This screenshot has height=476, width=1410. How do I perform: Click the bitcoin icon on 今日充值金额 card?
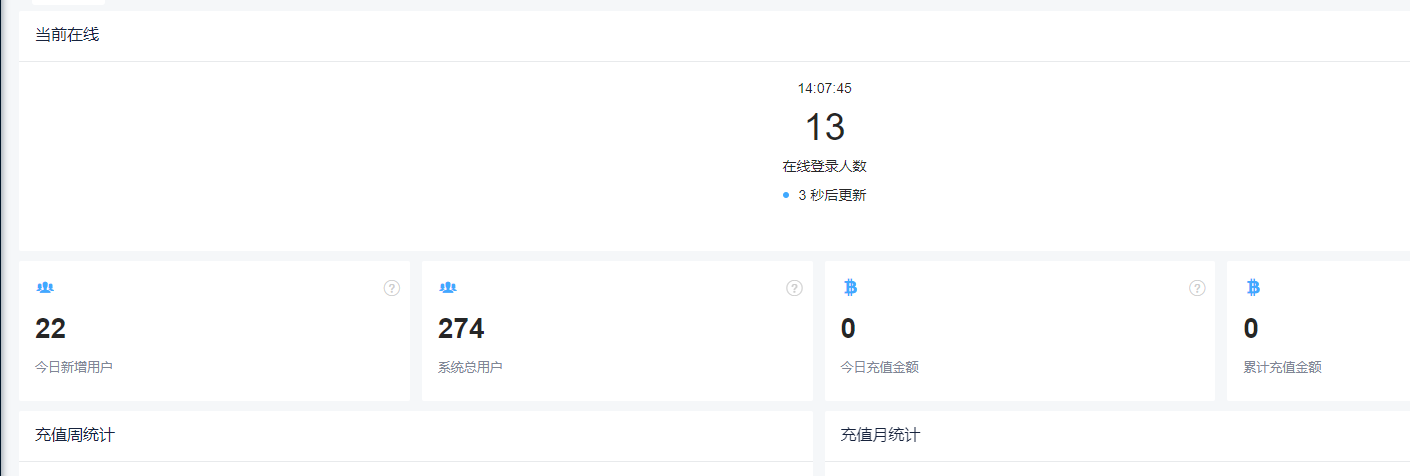pos(851,288)
